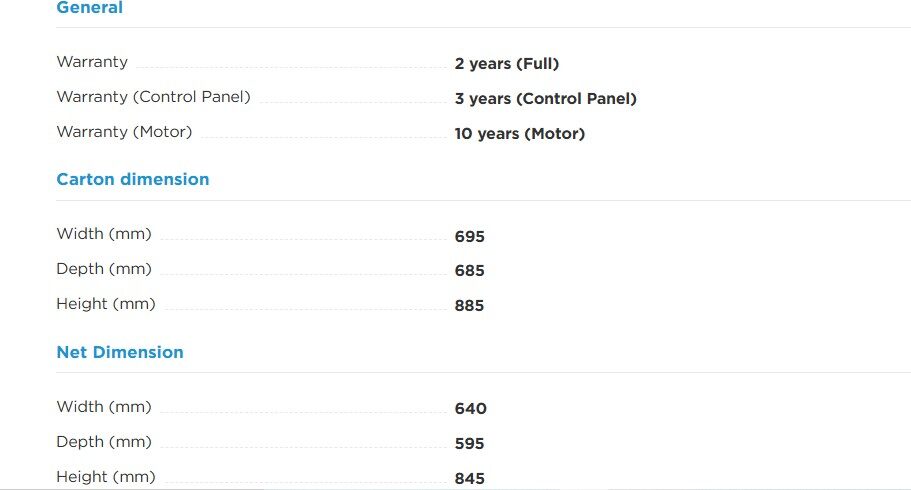Image resolution: width=911 pixels, height=490 pixels.
Task: Click the net depth value 595
Action: [x=469, y=444]
